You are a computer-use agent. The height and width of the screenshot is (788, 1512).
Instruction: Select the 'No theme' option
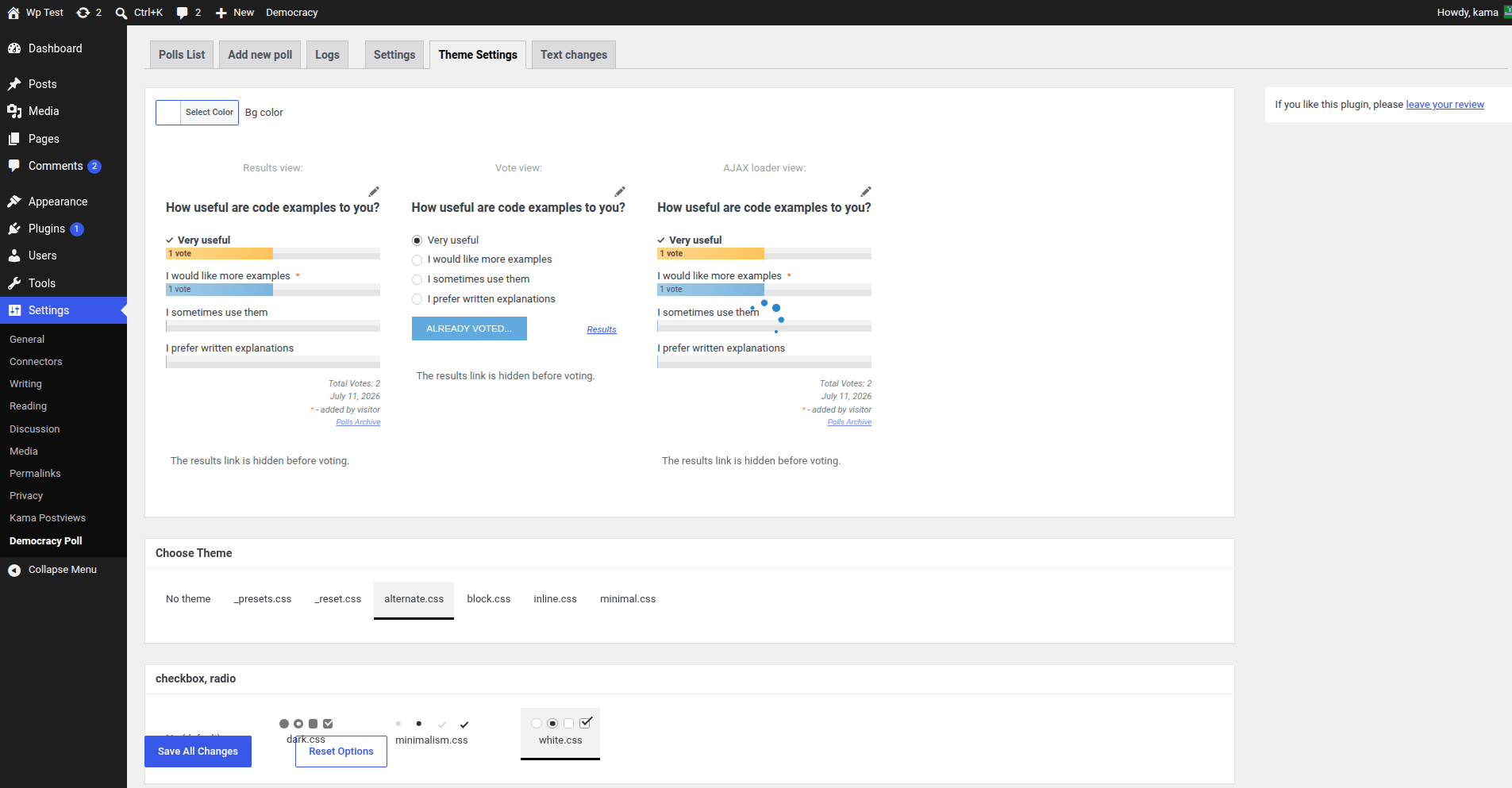tap(188, 599)
